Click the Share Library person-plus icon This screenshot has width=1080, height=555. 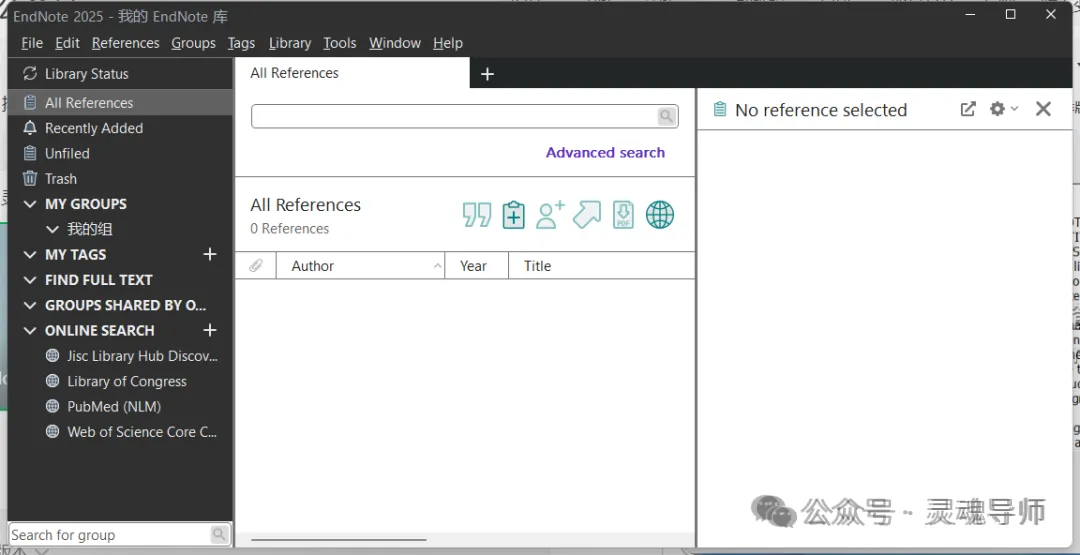point(550,215)
